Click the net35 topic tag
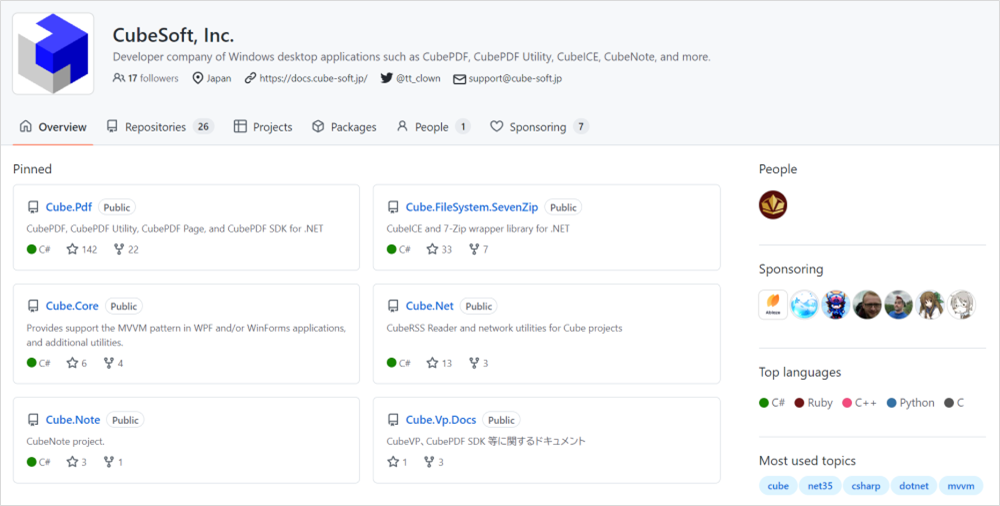Viewport: 1000px width, 506px height. [820, 486]
